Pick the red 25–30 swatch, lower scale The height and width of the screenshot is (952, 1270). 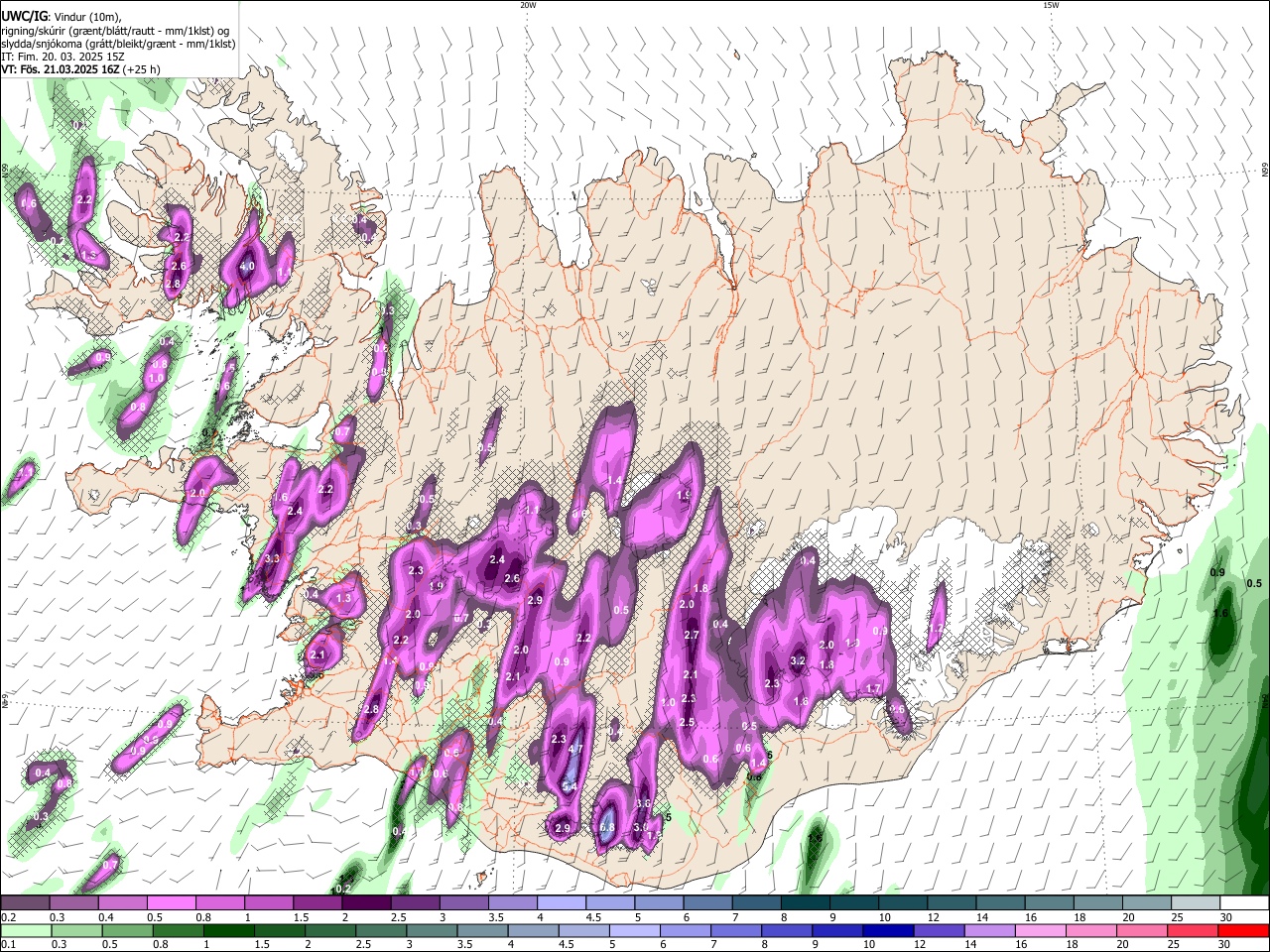click(1194, 930)
